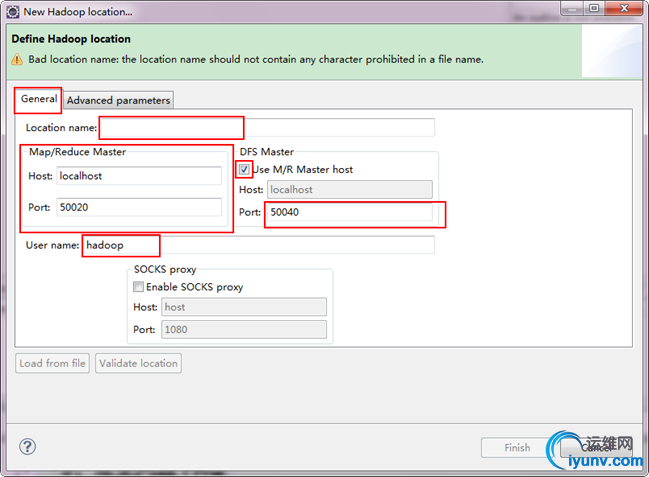Uncheck Use M/R Master host
Viewport: 649px width, 477px height.
pyautogui.click(x=244, y=169)
